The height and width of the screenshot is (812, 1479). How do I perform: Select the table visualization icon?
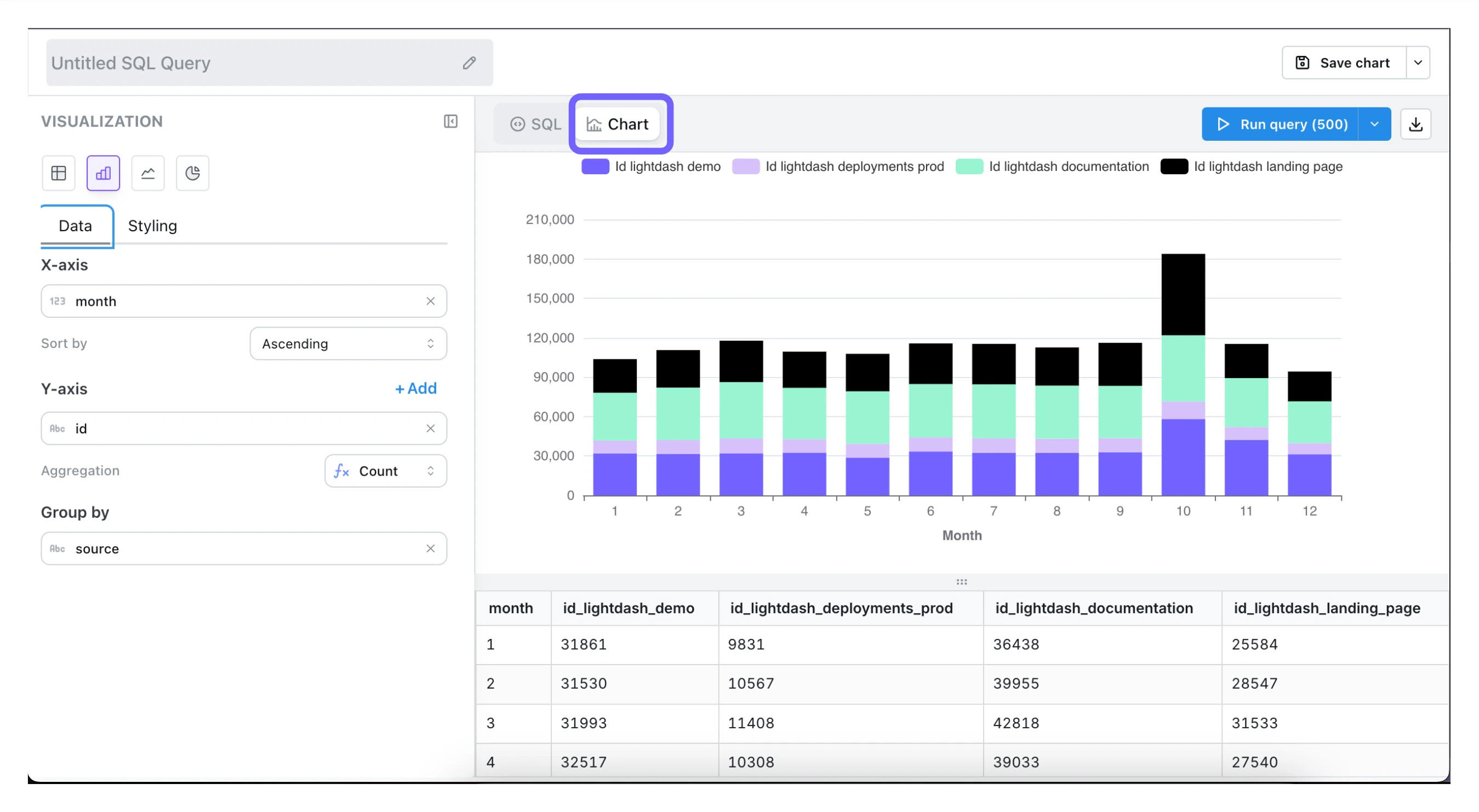pos(59,173)
